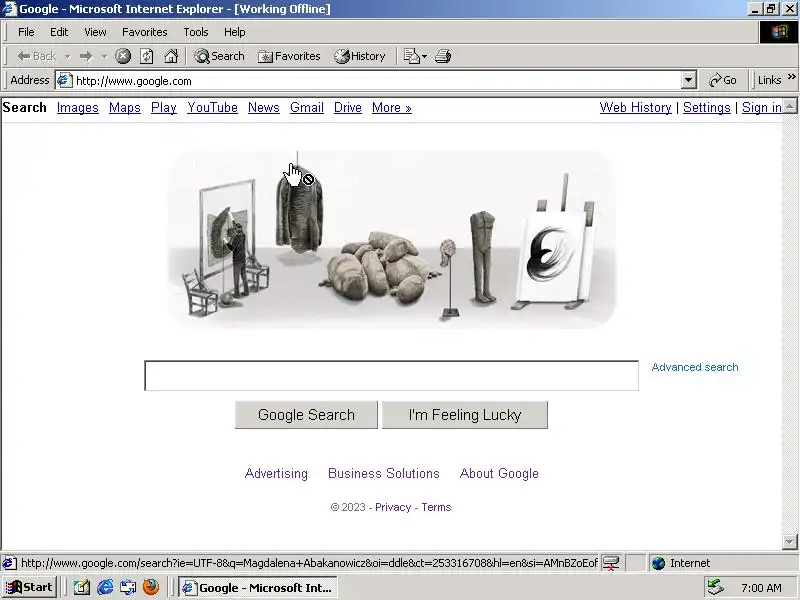Click the IE title bar icon
This screenshot has width=800, height=600.
[x=9, y=9]
